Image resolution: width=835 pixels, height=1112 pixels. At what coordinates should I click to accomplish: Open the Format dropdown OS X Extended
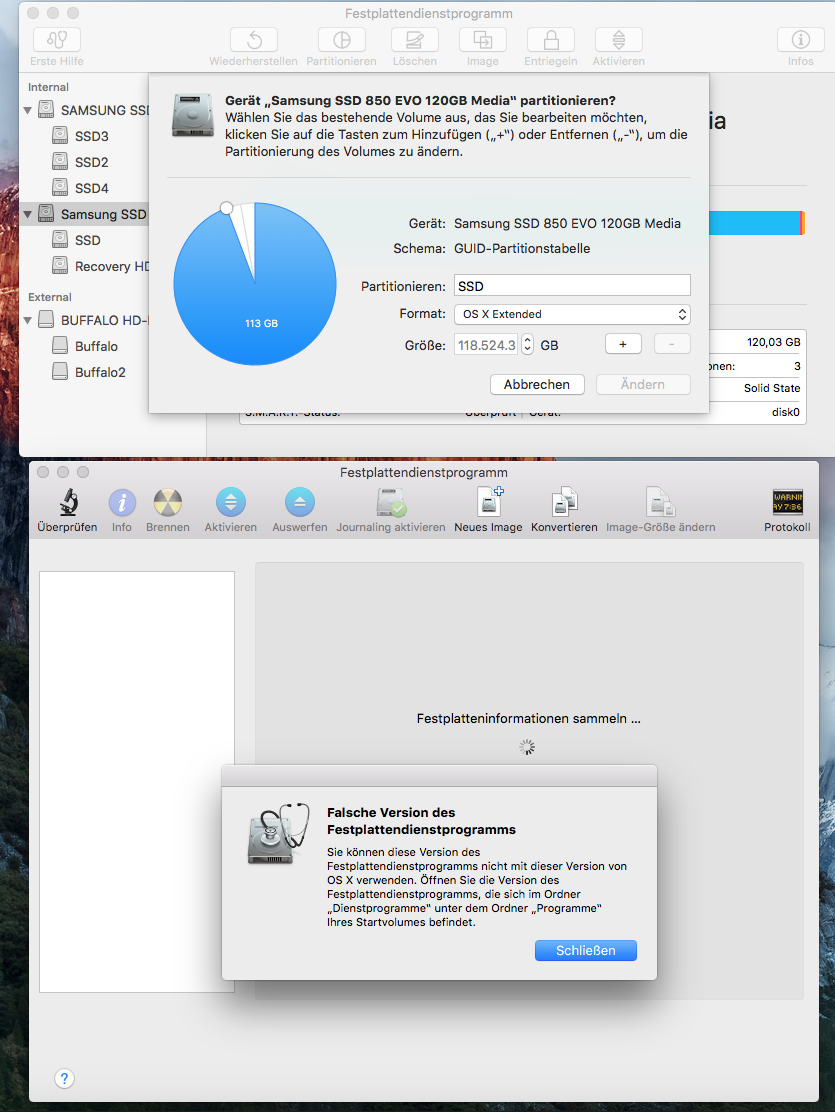[x=572, y=314]
